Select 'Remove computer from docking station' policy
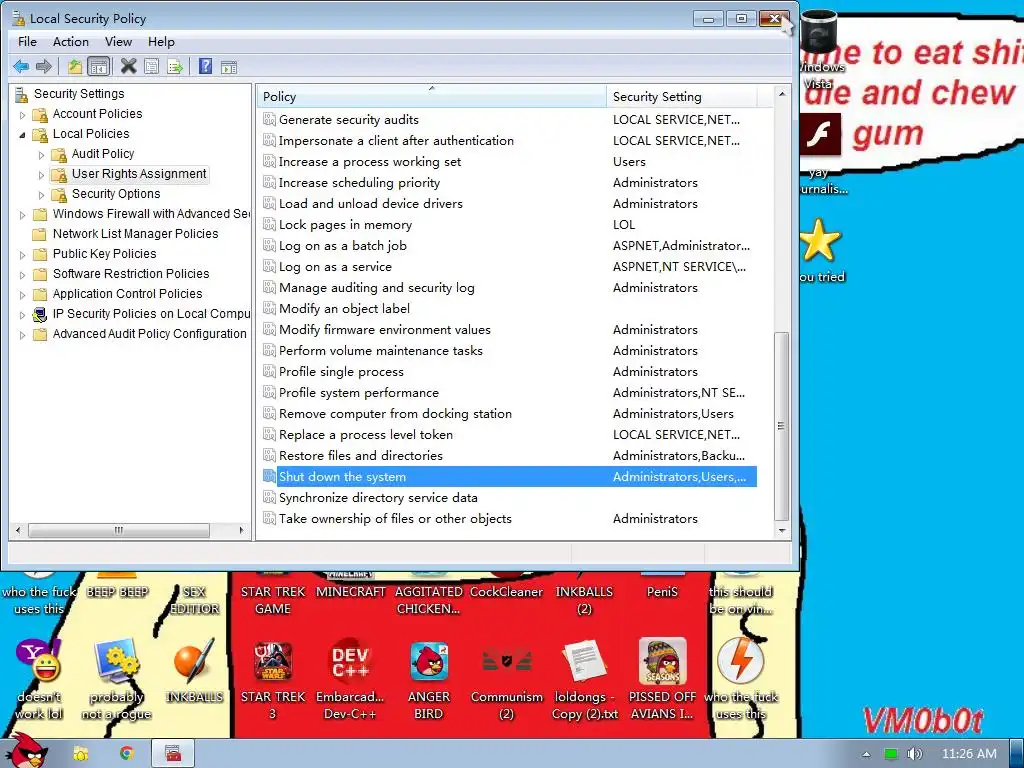Screen dimensions: 1024x768 click(x=395, y=414)
